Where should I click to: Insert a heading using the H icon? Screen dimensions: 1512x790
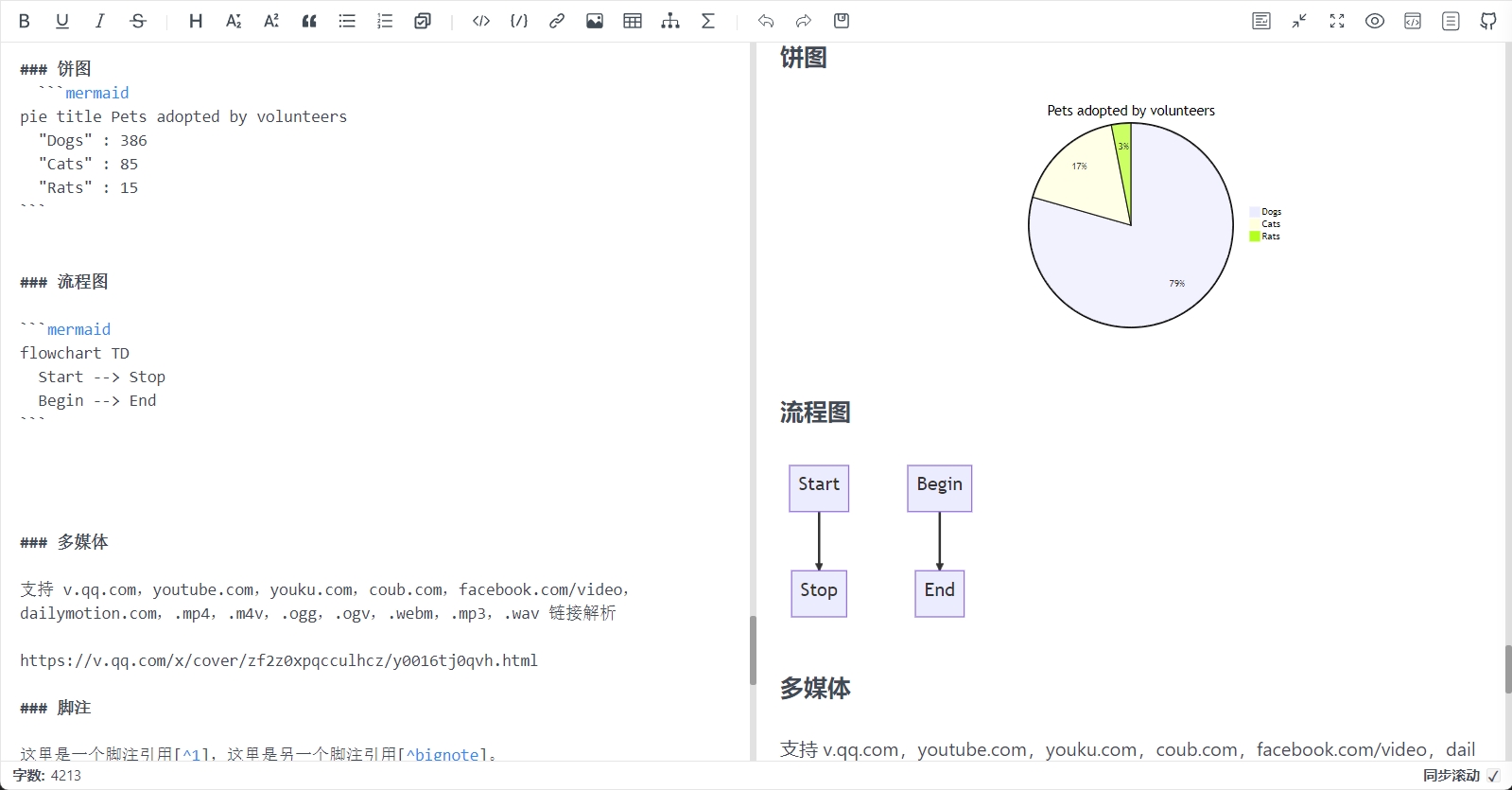[196, 21]
